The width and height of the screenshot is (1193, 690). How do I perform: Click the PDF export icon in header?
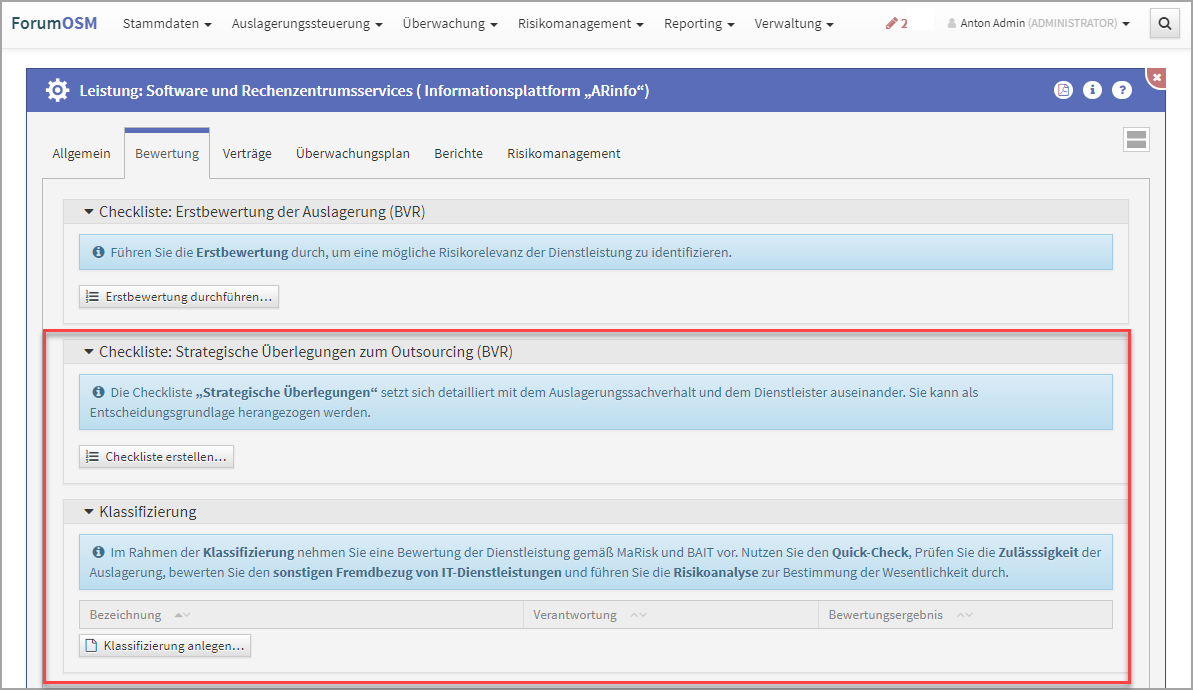(x=1063, y=90)
